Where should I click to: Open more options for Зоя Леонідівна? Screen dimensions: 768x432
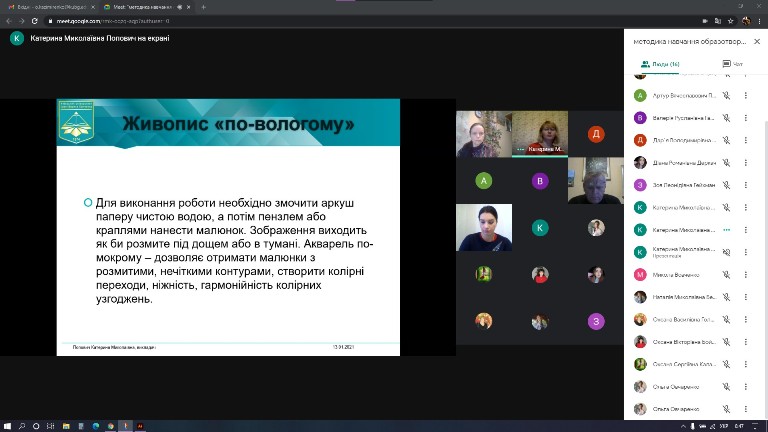click(x=745, y=185)
